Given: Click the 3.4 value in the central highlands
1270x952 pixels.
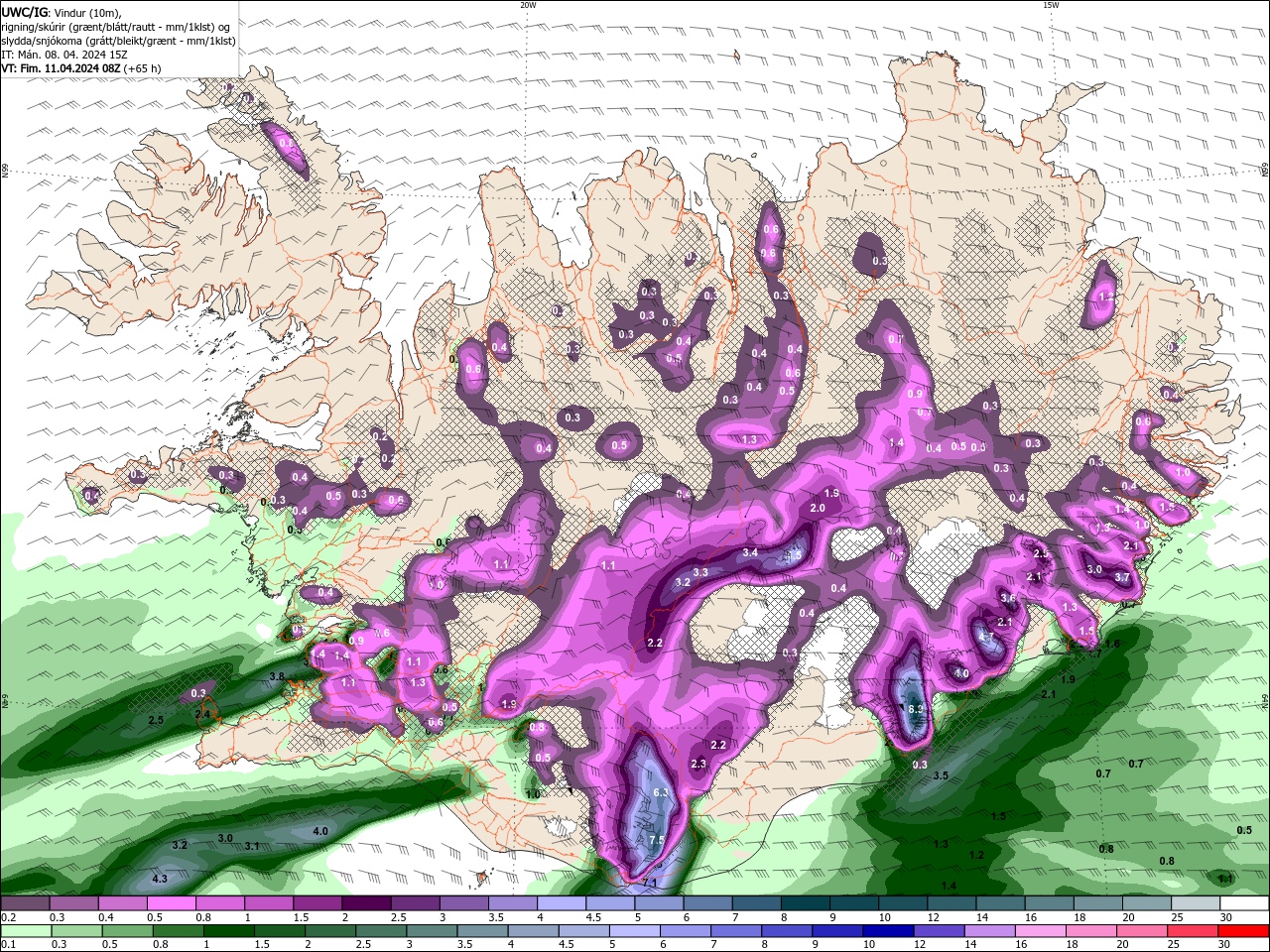Looking at the screenshot, I should point(750,552).
